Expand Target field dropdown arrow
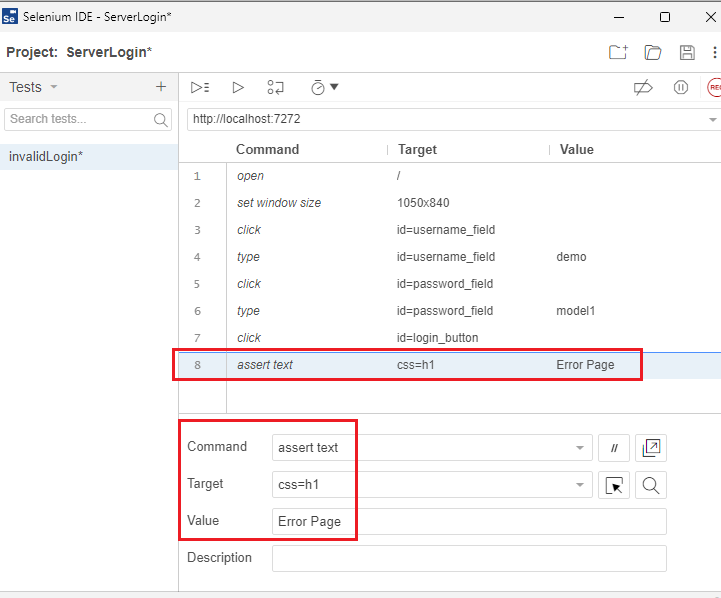Viewport: 721px width, 598px height. (x=580, y=485)
